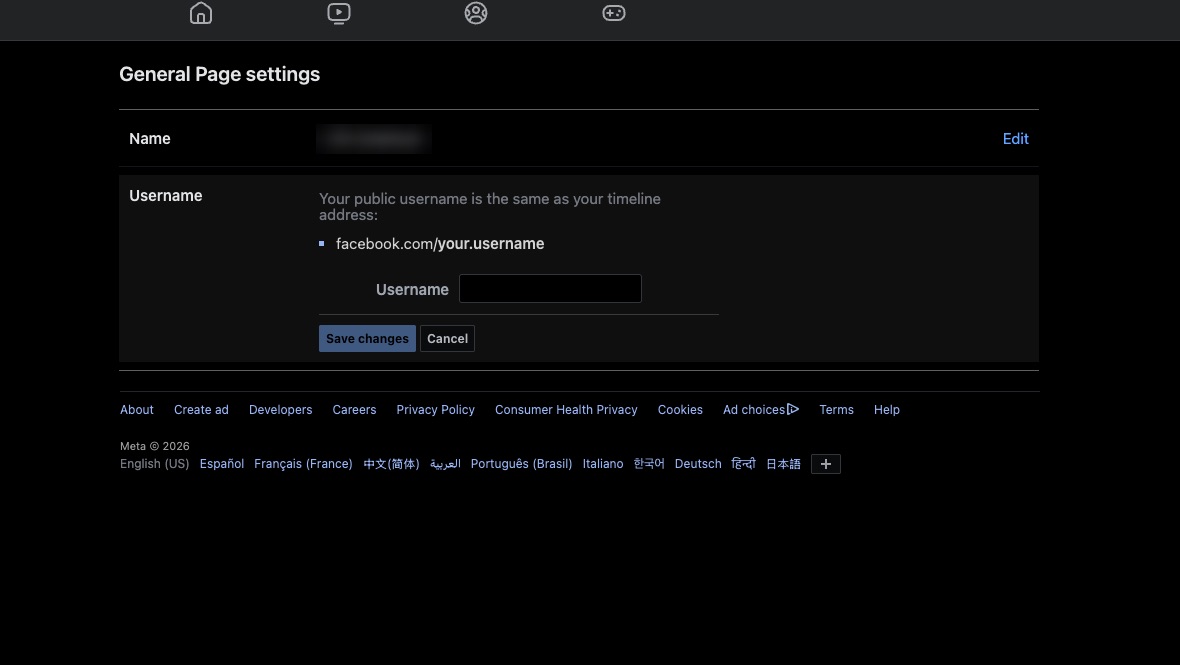This screenshot has height=665, width=1180.
Task: Open the Terms footer link
Action: point(836,409)
